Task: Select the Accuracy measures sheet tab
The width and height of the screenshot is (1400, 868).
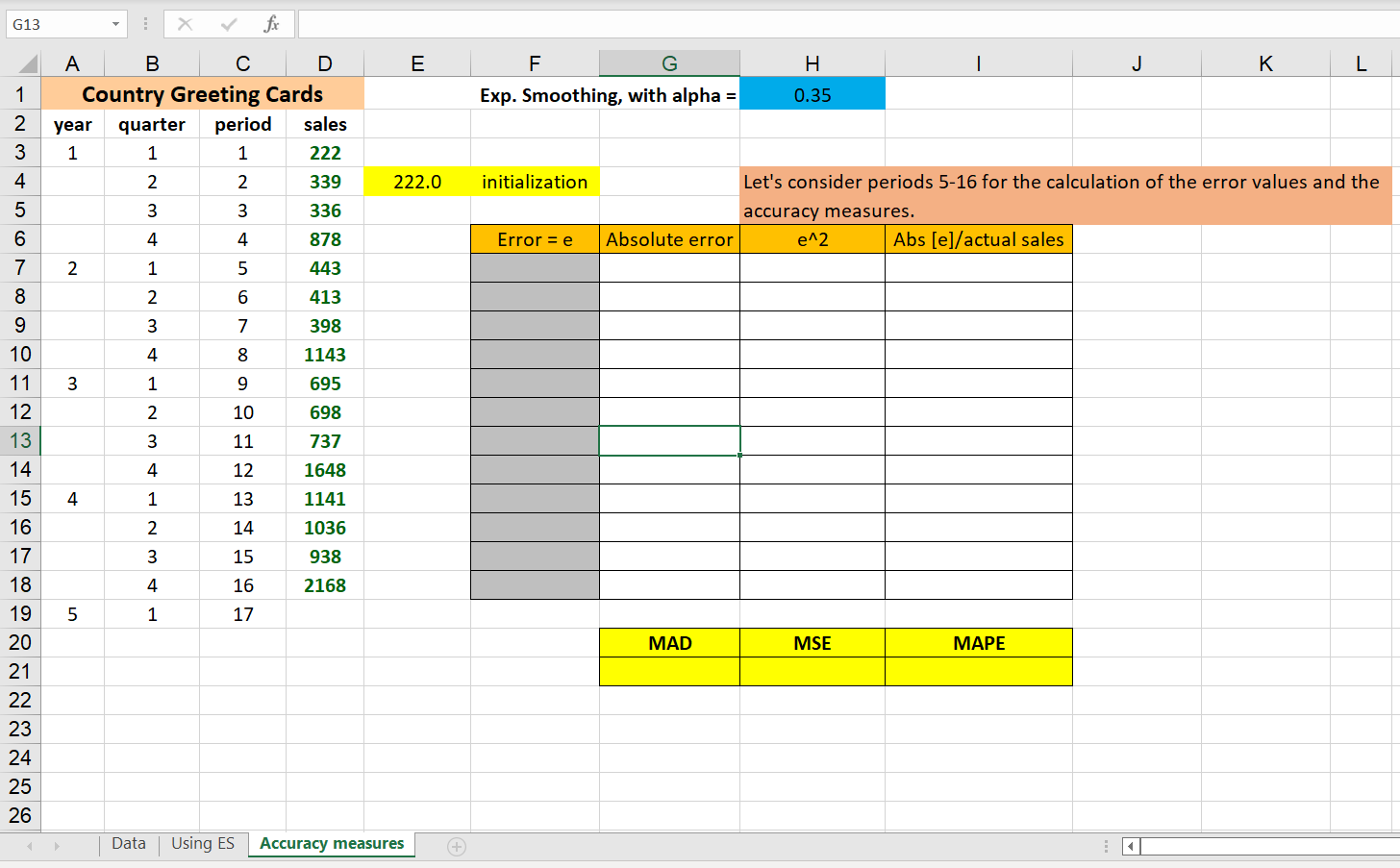Action: (x=332, y=844)
